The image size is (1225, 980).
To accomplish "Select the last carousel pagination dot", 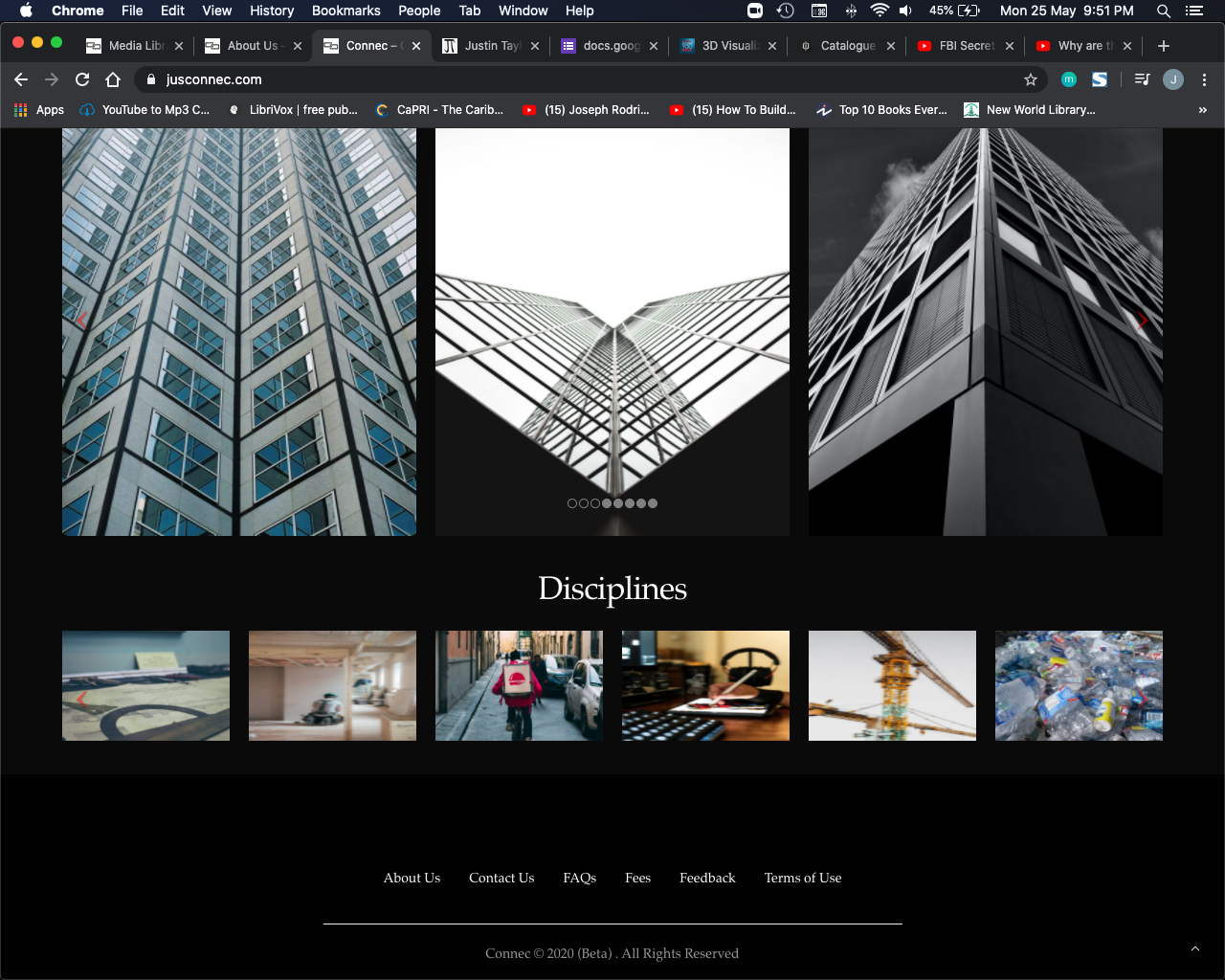I will tap(653, 503).
